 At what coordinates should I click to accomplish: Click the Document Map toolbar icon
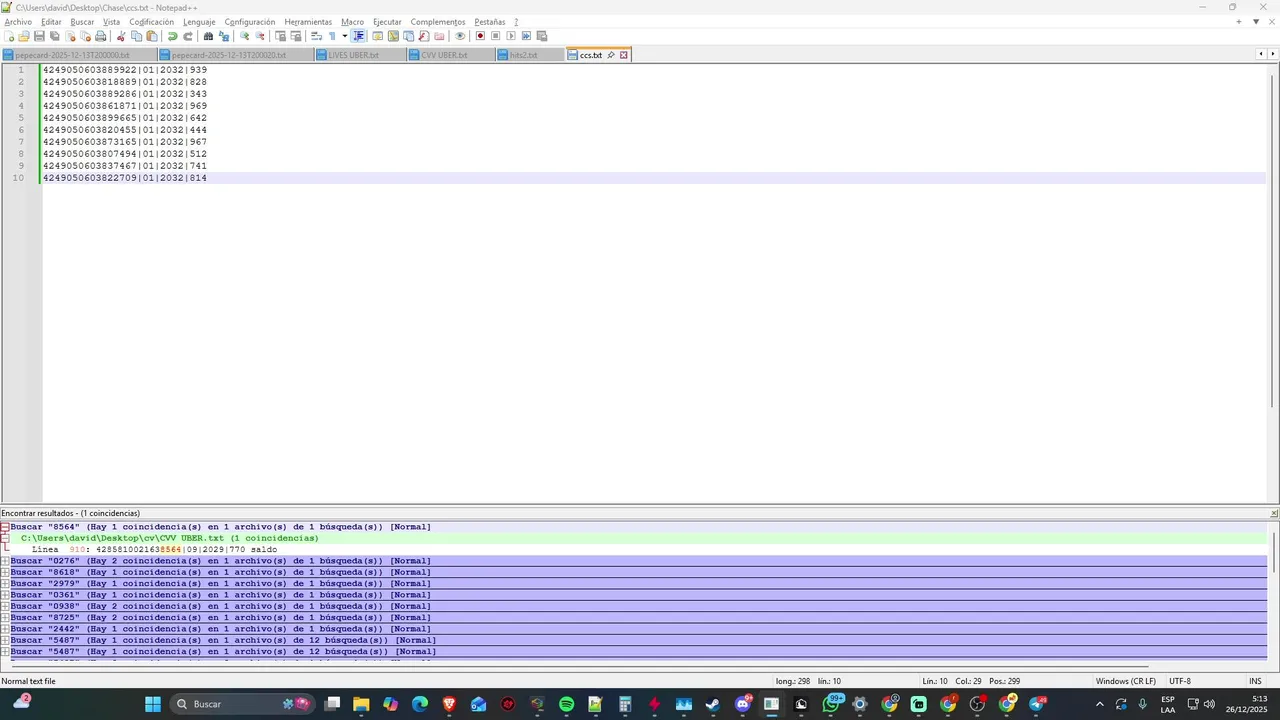393,36
